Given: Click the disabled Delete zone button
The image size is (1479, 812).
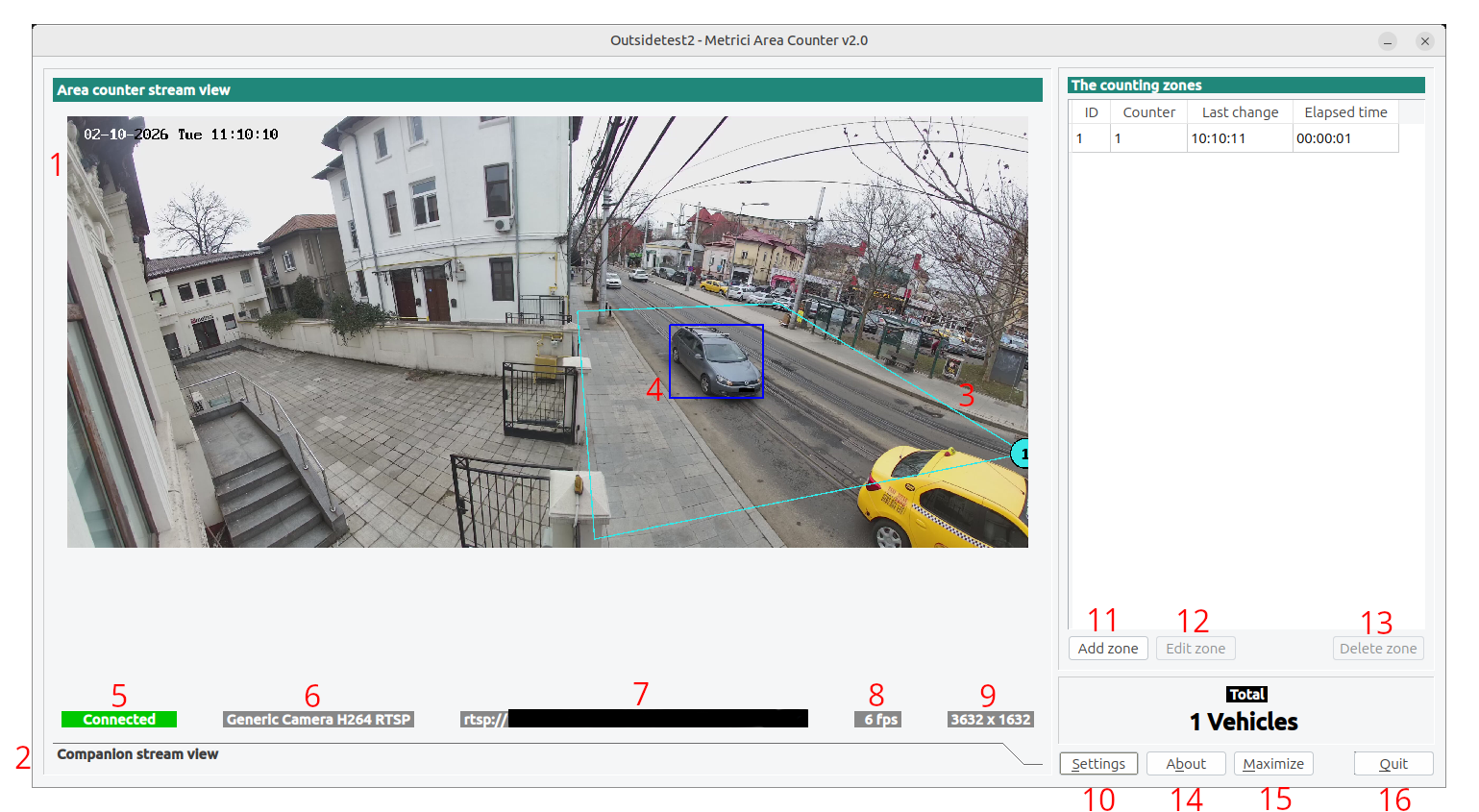Looking at the screenshot, I should pos(1378,649).
